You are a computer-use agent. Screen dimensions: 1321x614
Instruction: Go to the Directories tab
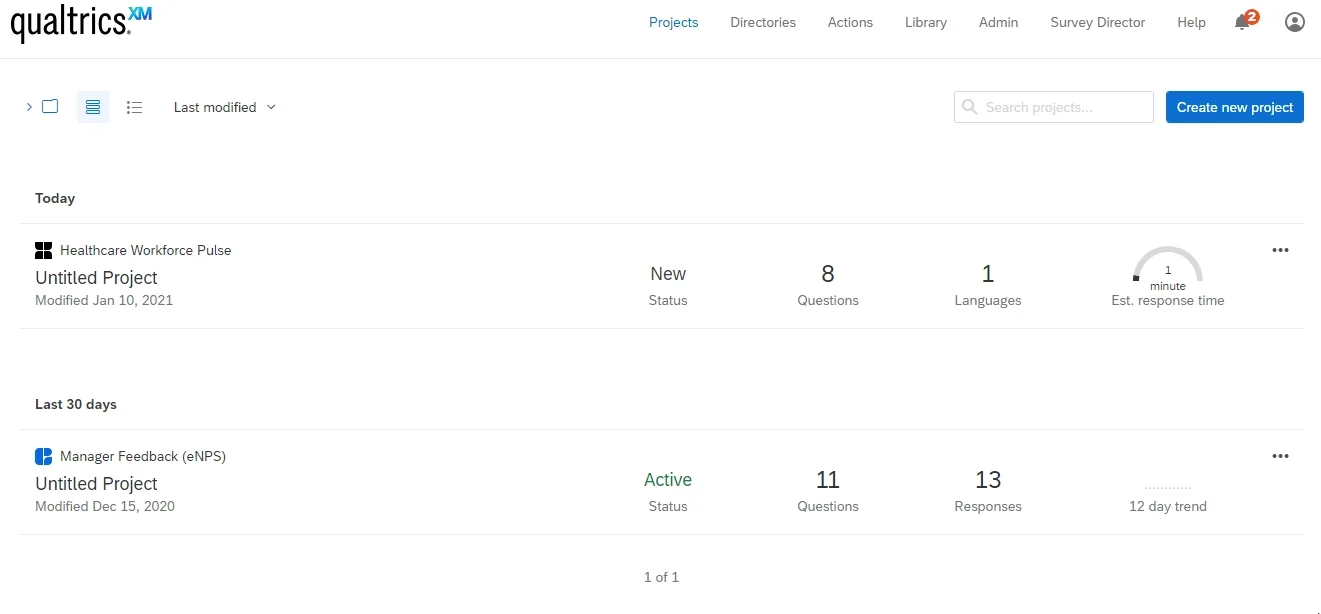pos(763,22)
